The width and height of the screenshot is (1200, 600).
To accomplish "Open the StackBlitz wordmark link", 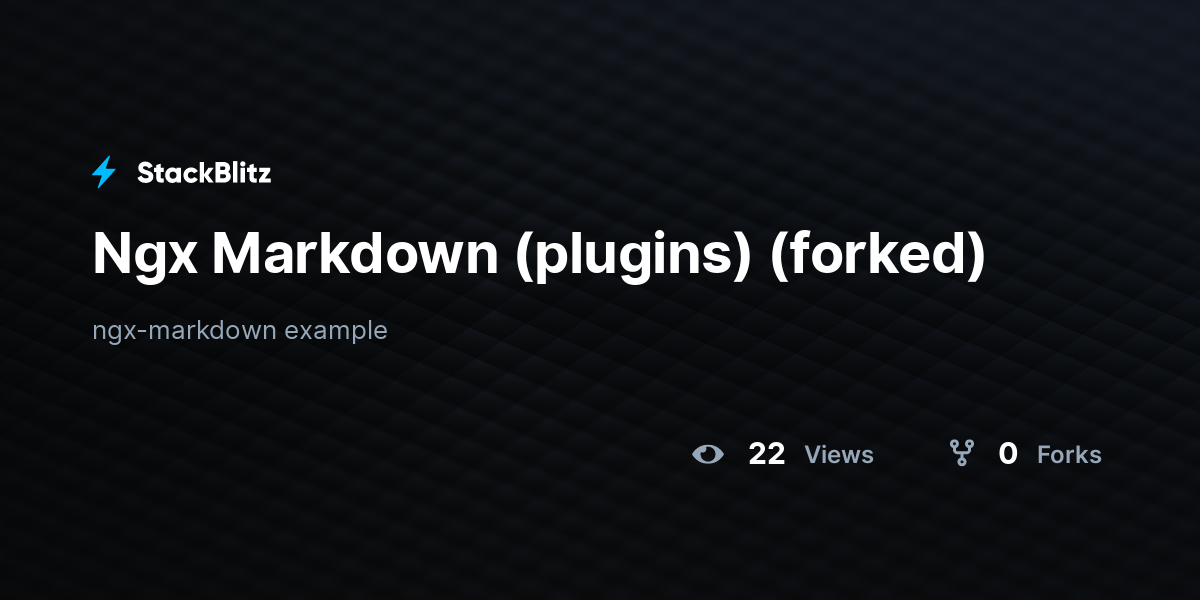I will coord(204,173).
